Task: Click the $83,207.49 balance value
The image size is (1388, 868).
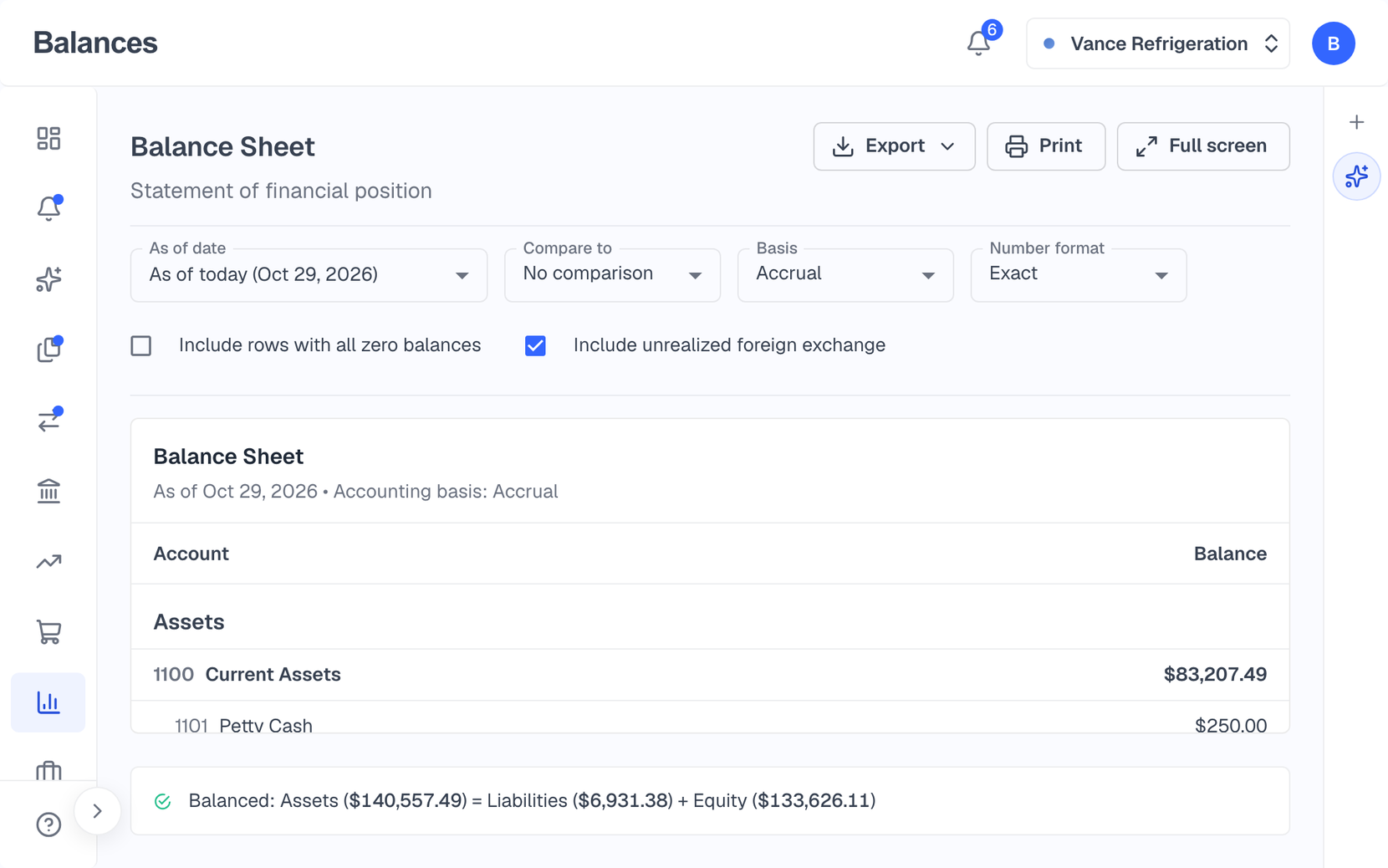Action: point(1215,675)
